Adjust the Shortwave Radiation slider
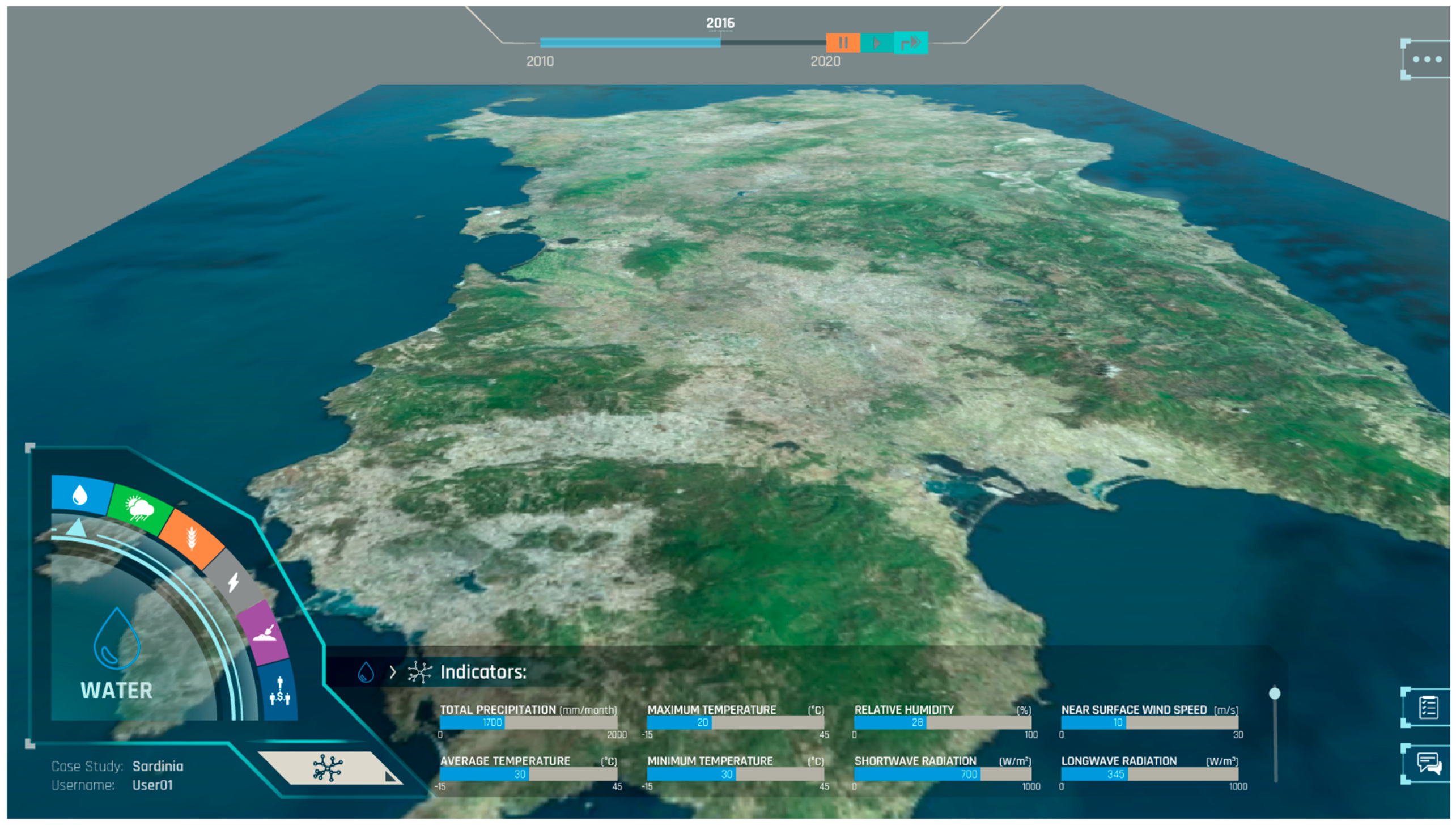This screenshot has height=825, width=1456. pyautogui.click(x=943, y=774)
